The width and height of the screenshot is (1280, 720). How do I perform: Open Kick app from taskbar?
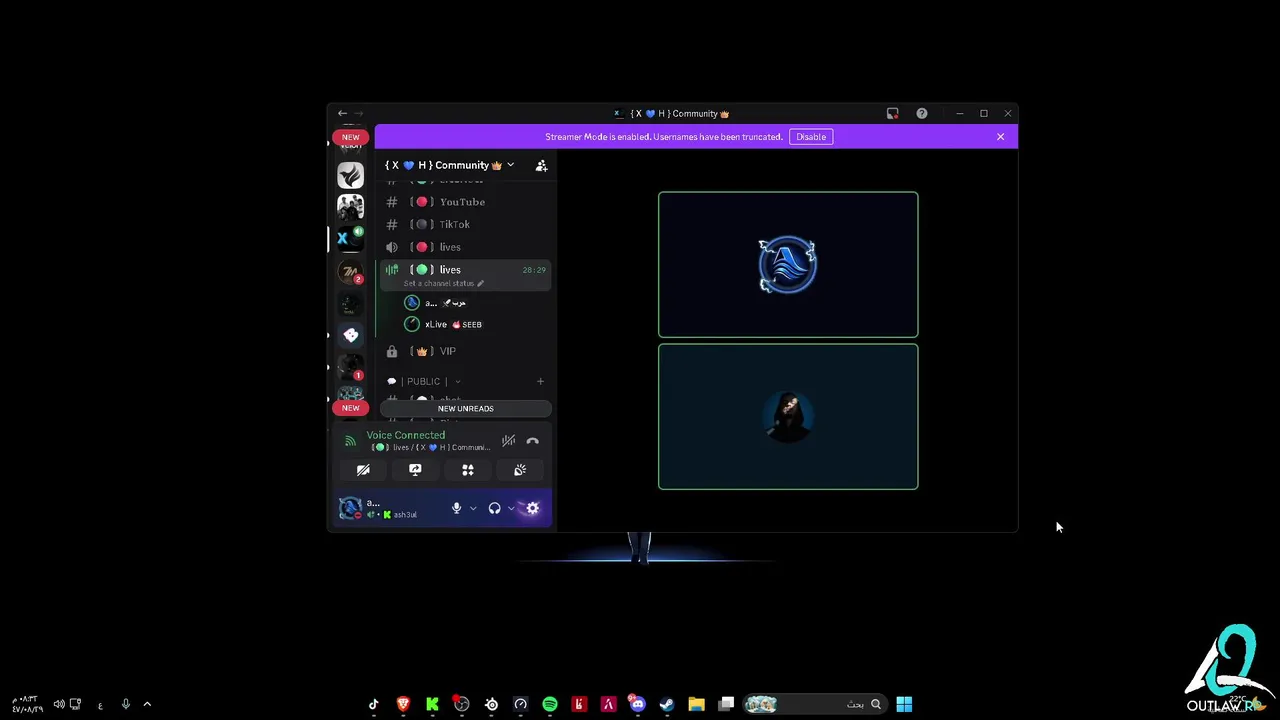432,704
